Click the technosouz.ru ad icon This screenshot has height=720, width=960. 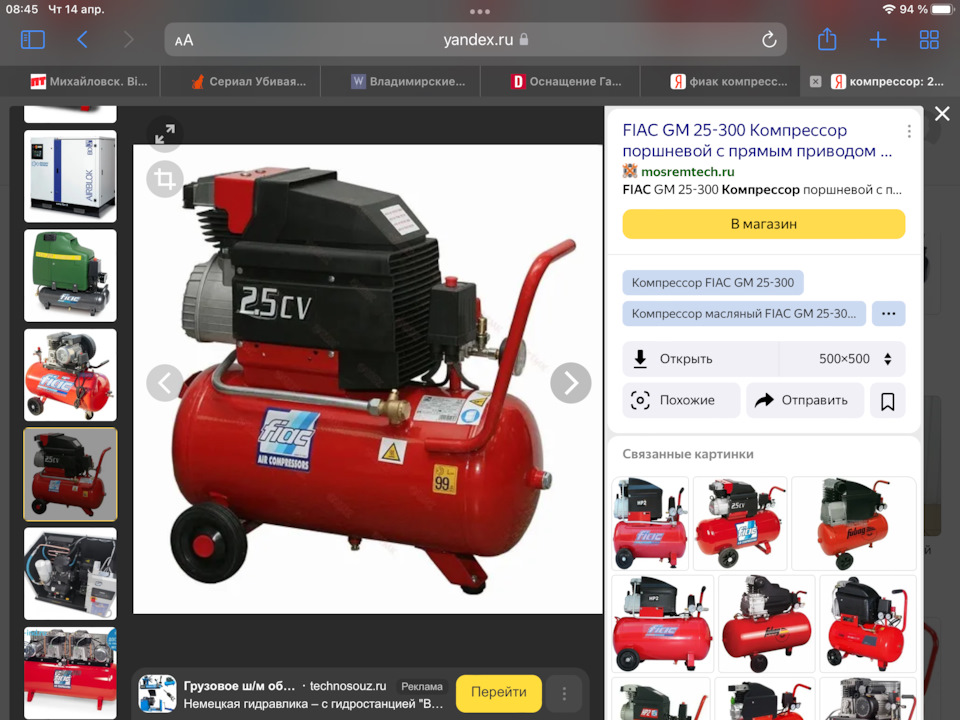(x=157, y=693)
